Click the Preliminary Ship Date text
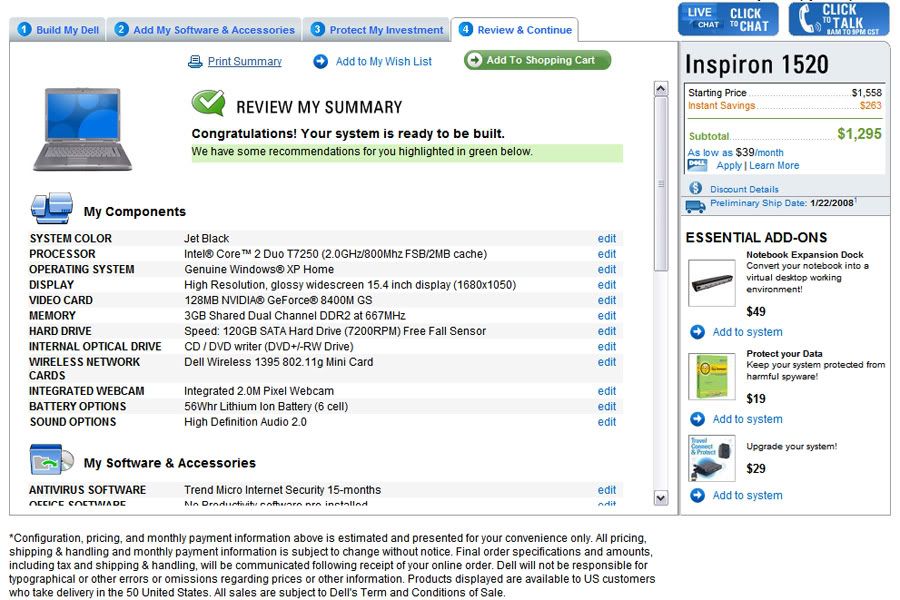 (x=783, y=203)
